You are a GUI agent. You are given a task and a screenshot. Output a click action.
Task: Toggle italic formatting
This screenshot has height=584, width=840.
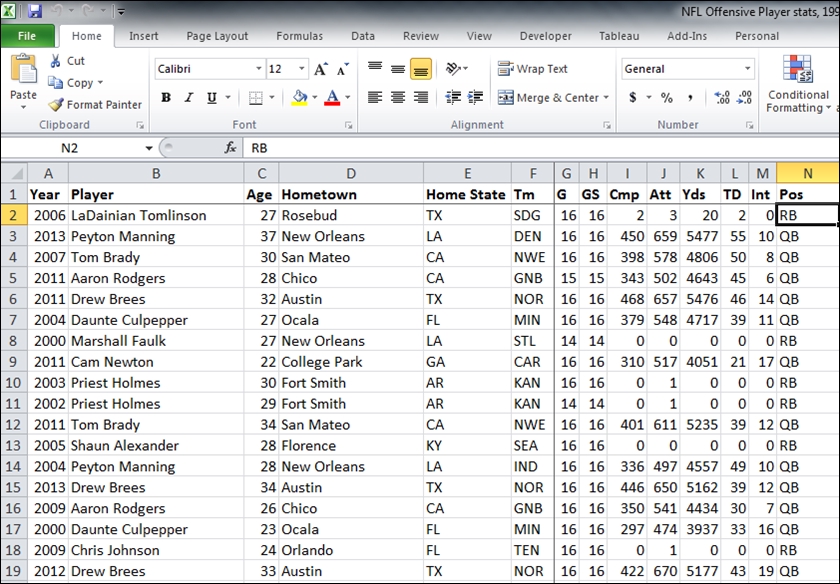tap(187, 99)
